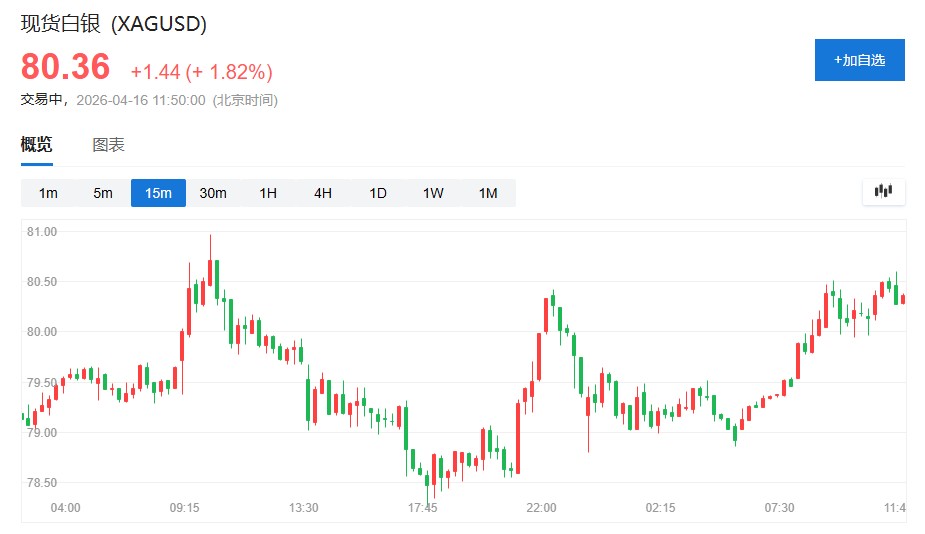Click the 现货白银 (XAGUSD) title
This screenshot has height=534, width=925.
coord(114,25)
